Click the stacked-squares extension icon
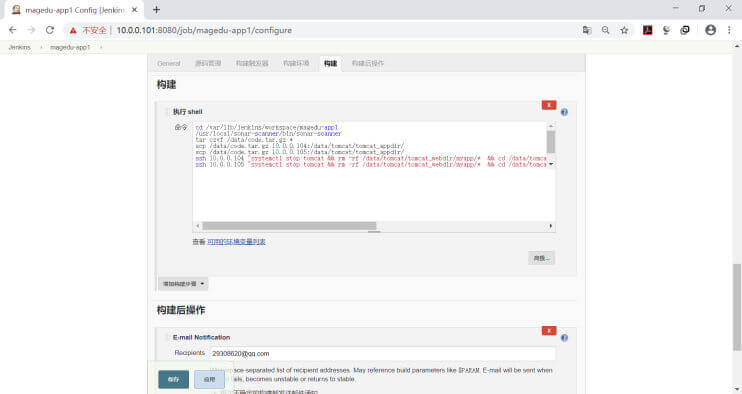The image size is (742, 394). [685, 30]
